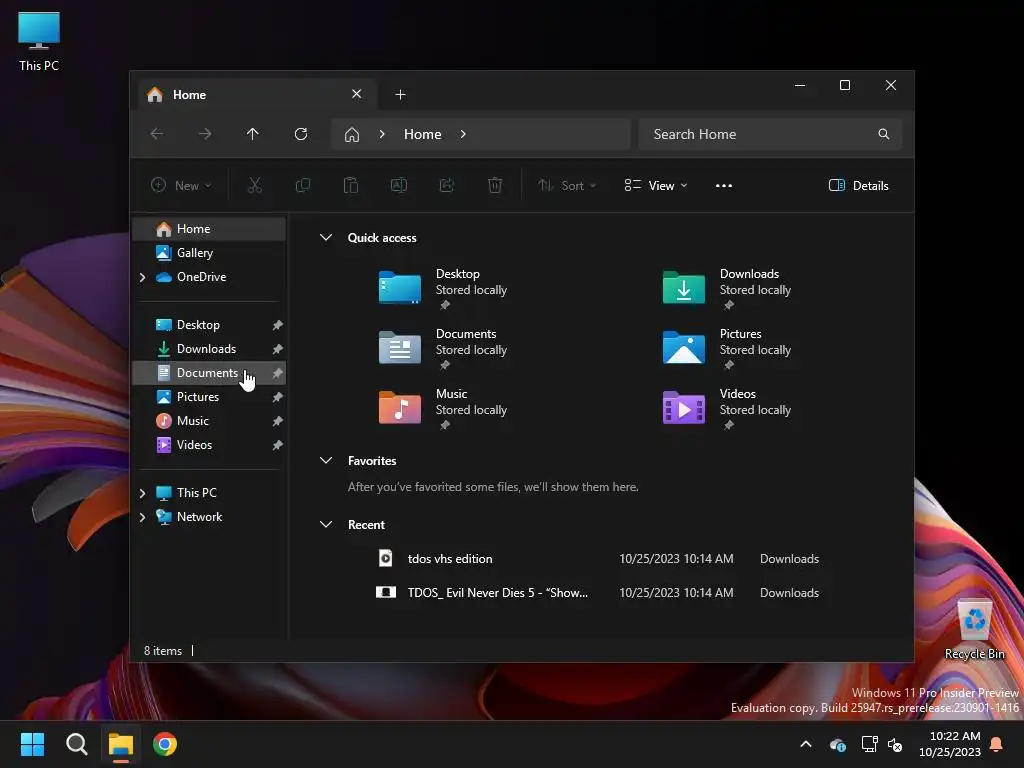The image size is (1024, 768).
Task: Select Videos in navigation pane
Action: [209, 445]
